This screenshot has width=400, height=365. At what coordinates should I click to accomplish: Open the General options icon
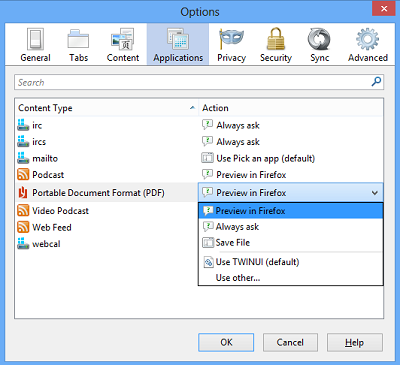[x=35, y=39]
